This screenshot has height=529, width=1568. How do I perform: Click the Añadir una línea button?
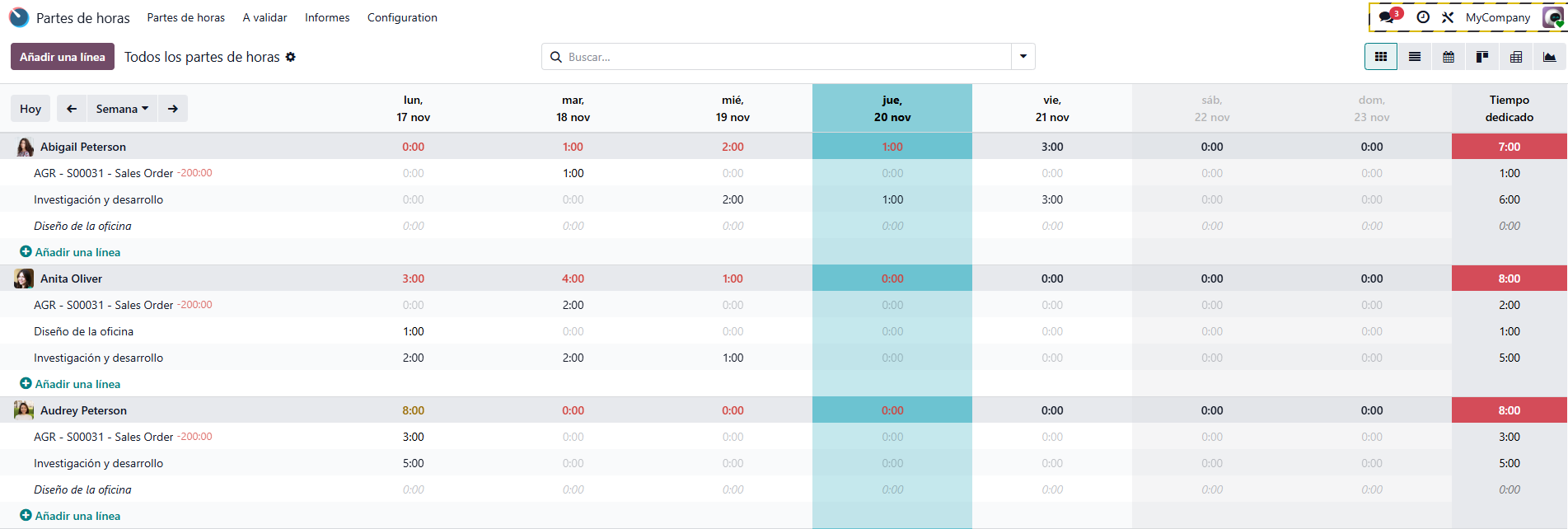click(63, 57)
